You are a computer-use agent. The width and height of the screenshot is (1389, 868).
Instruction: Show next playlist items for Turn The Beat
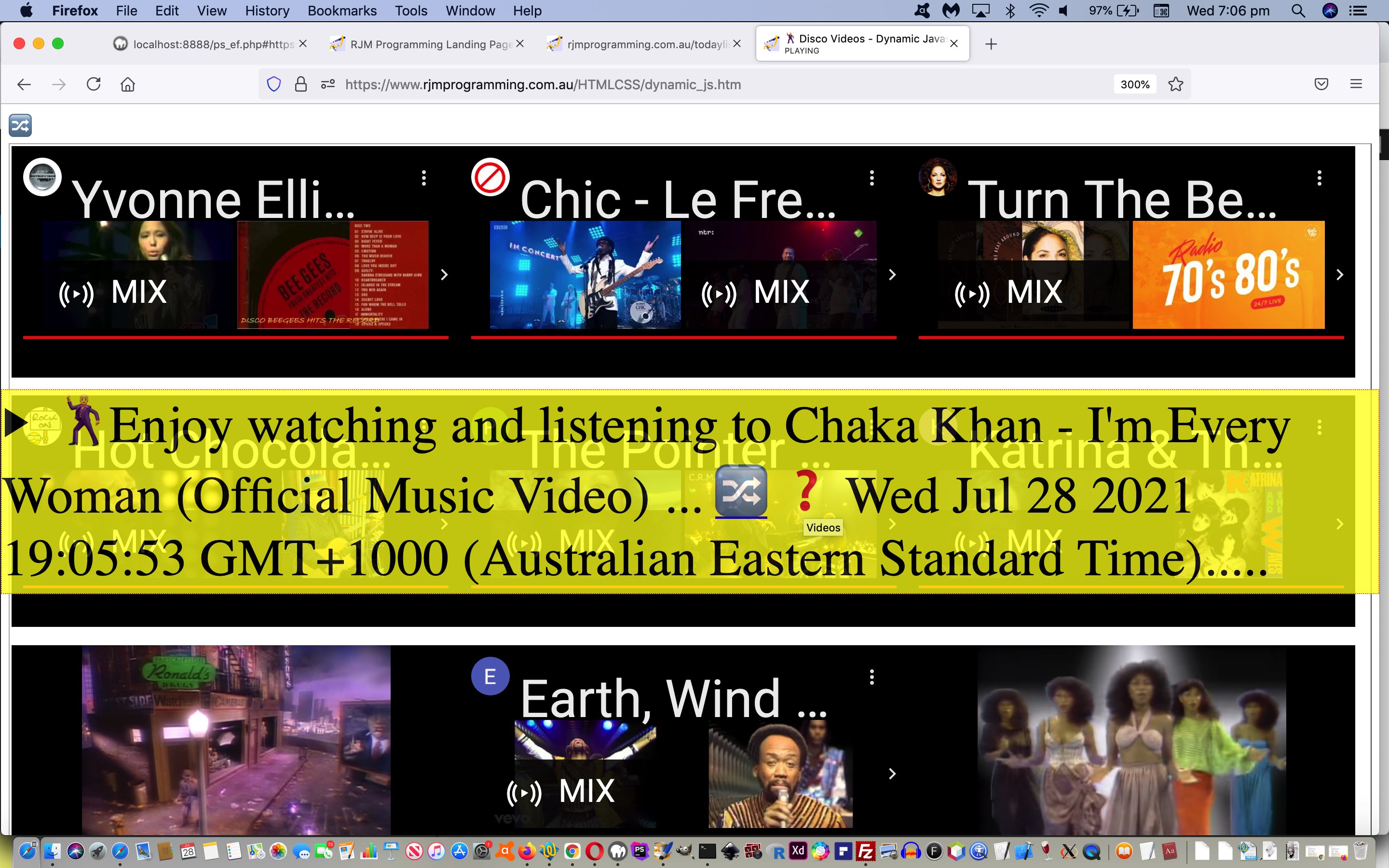pyautogui.click(x=1339, y=274)
